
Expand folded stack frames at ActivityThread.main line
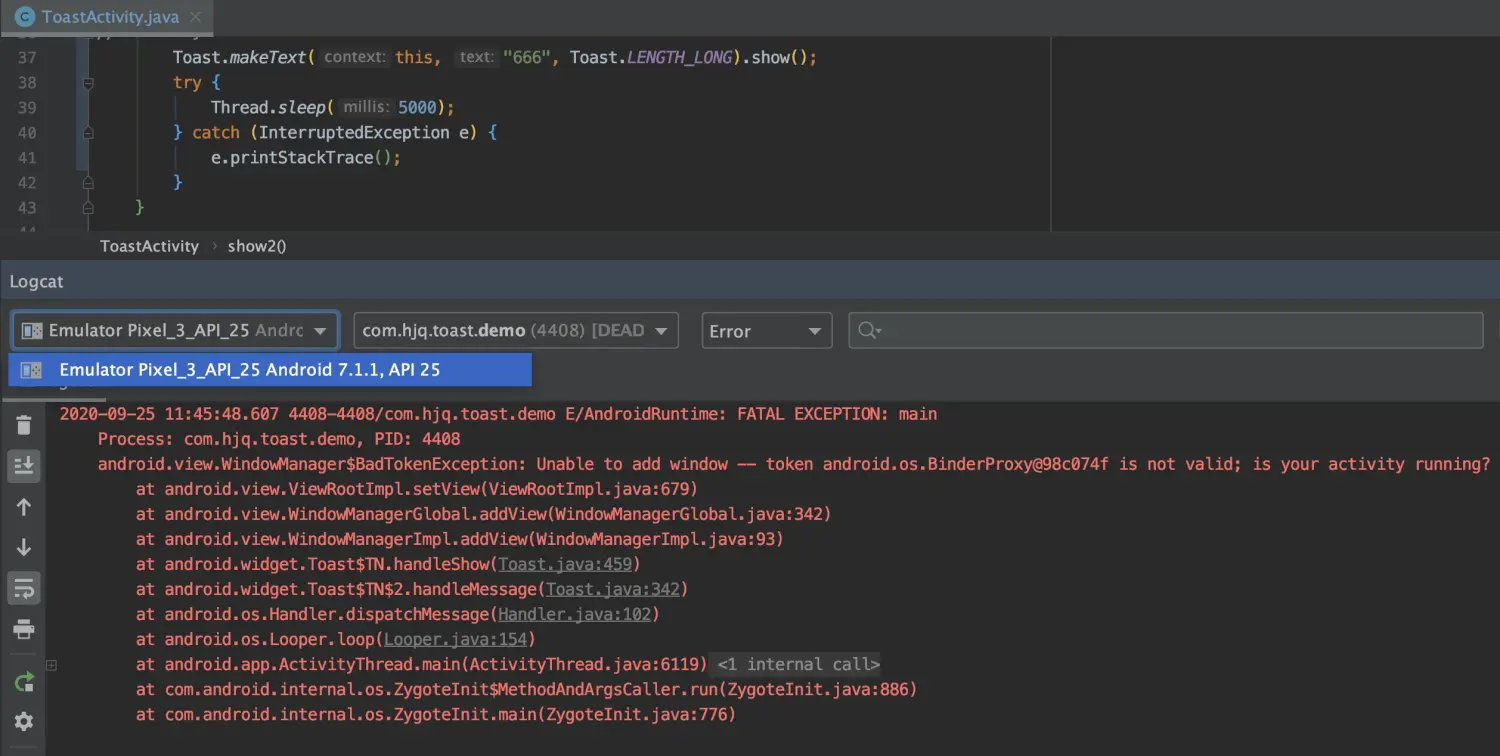[51, 665]
